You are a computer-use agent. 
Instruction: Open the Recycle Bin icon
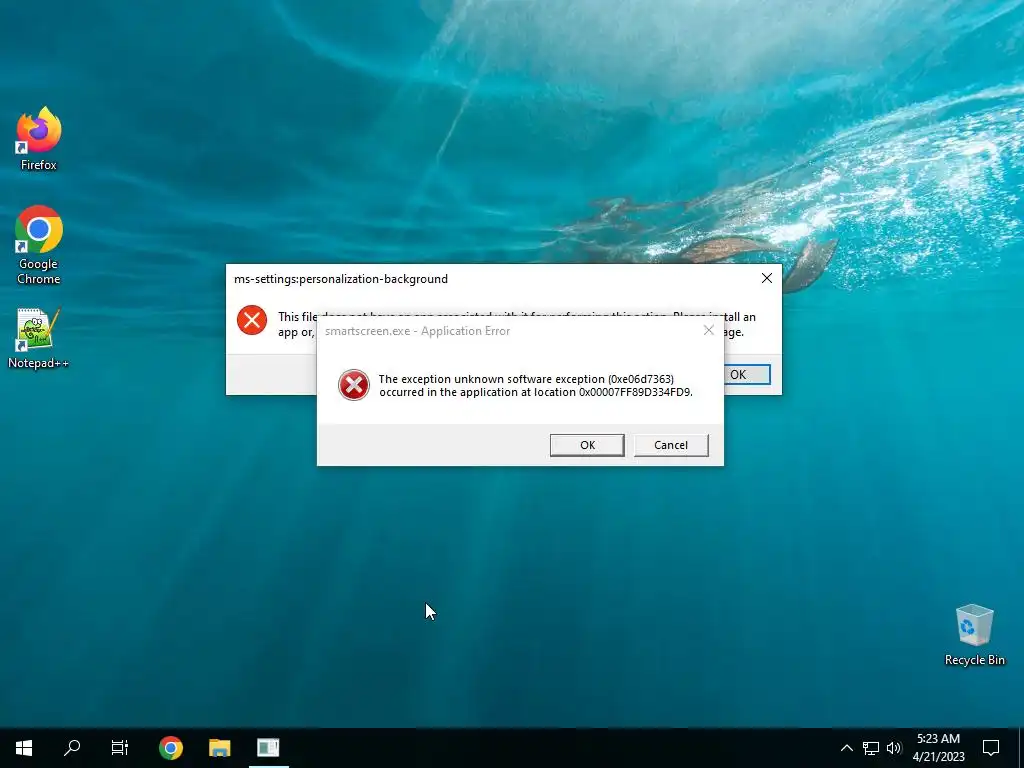[974, 635]
